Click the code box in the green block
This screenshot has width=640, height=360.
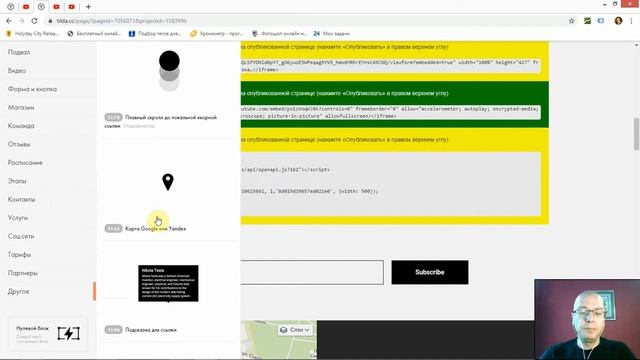391,112
